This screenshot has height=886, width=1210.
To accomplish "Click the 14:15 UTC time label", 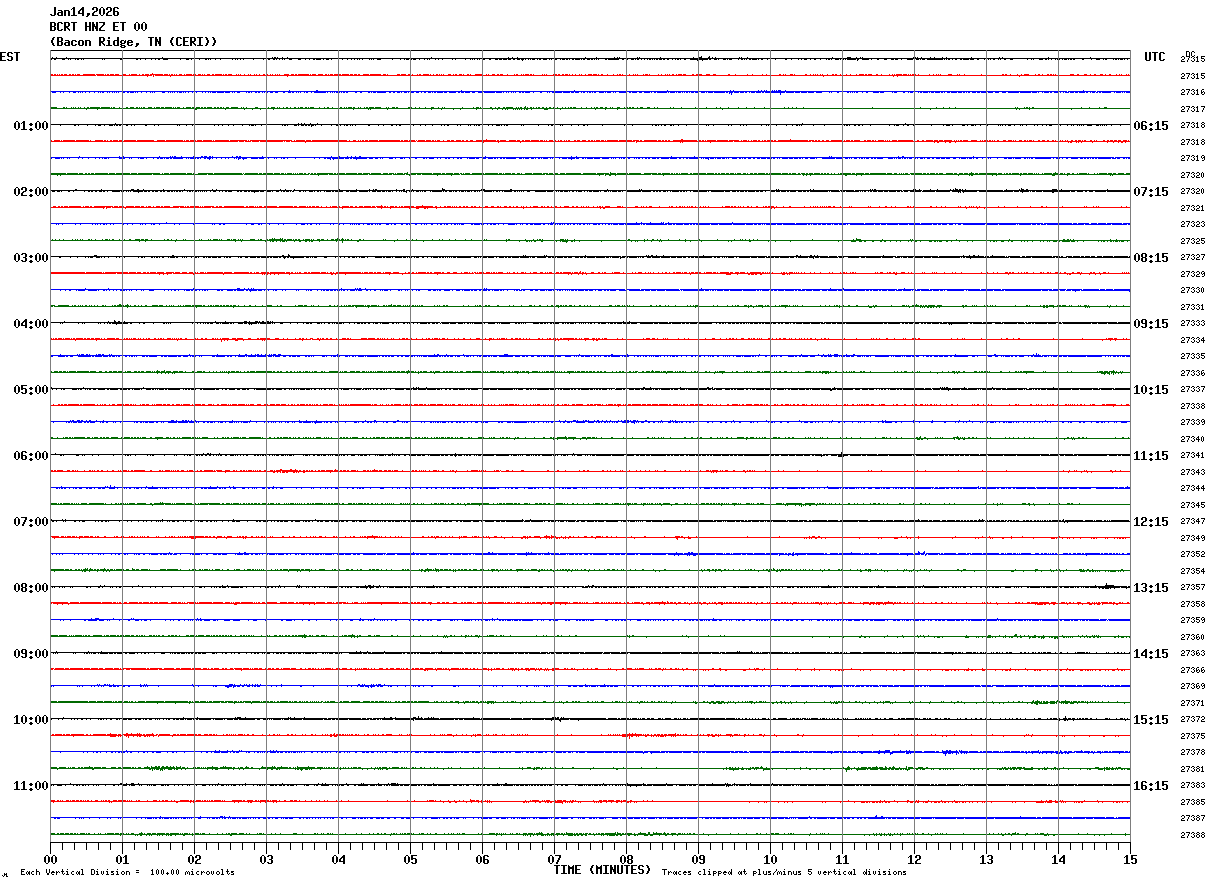I will coord(1151,654).
